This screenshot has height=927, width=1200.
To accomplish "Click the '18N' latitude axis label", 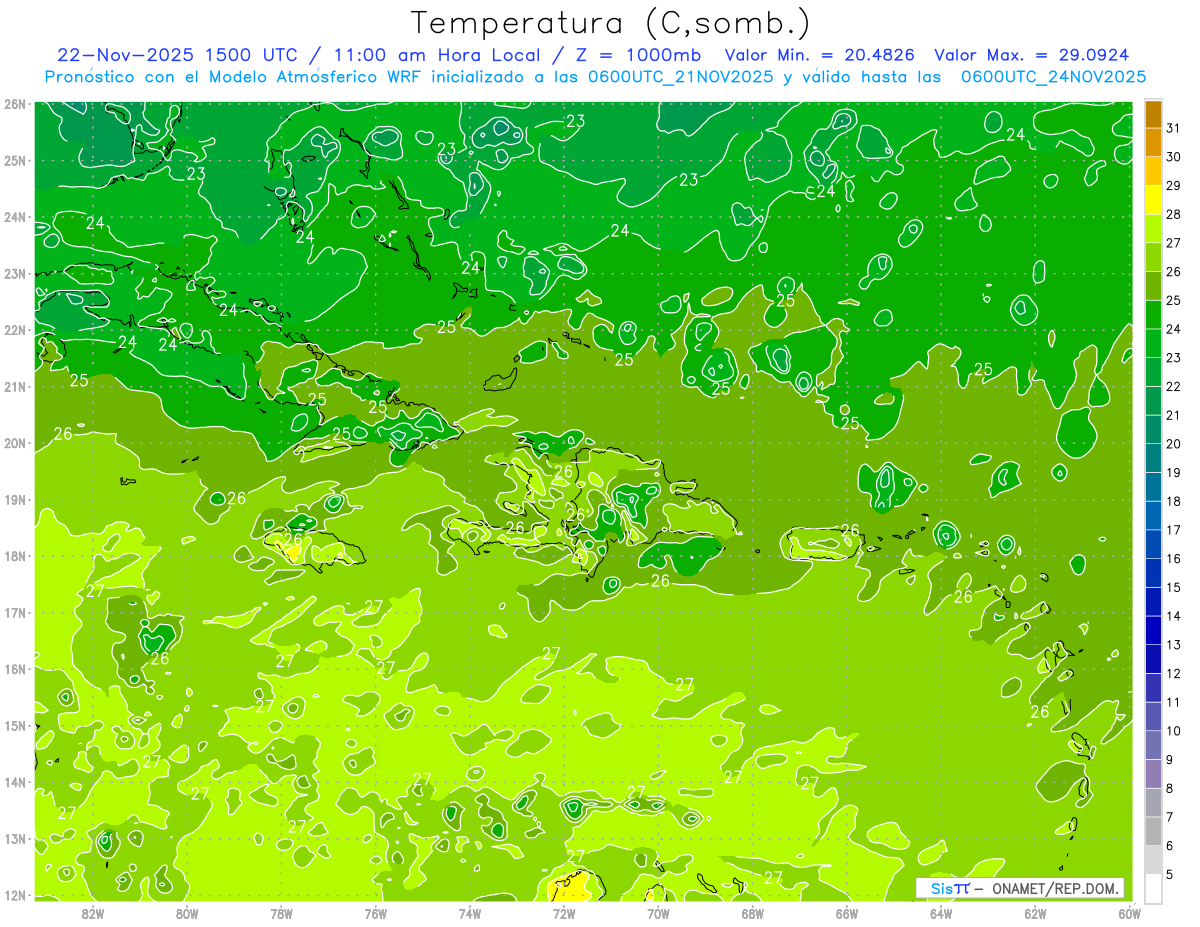I will coord(14,556).
